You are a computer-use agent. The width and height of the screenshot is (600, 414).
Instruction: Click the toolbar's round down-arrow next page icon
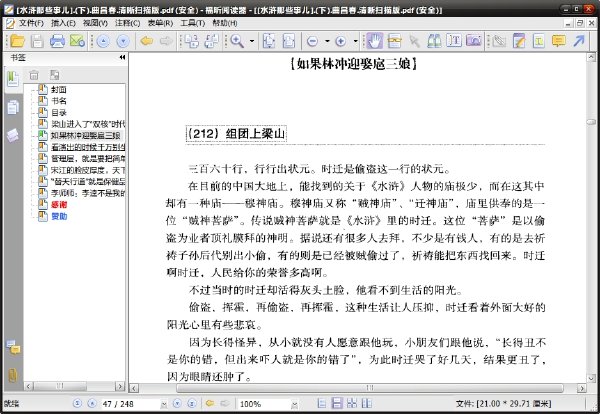123,41
